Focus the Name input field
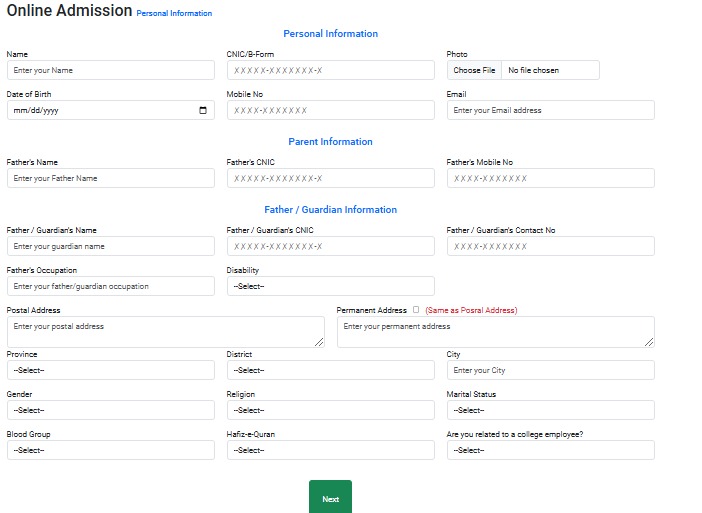702x513 pixels. [x=110, y=70]
